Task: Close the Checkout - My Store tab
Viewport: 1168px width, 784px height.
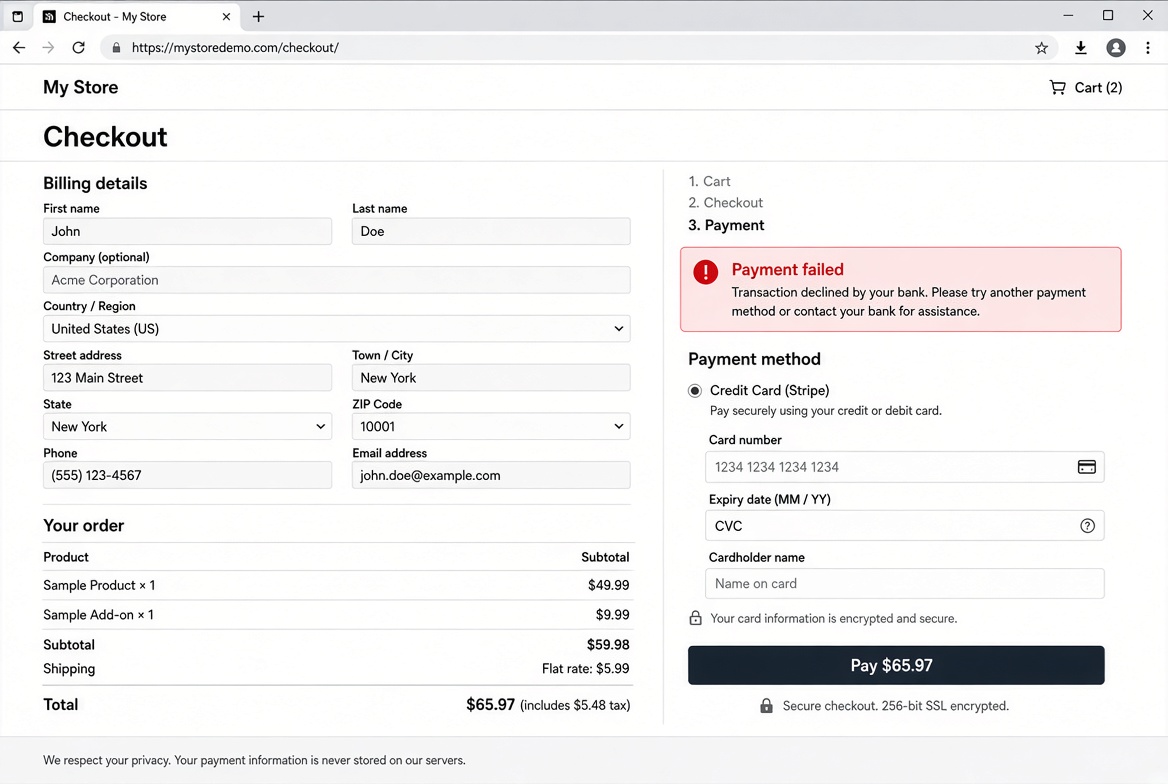Action: 226,16
